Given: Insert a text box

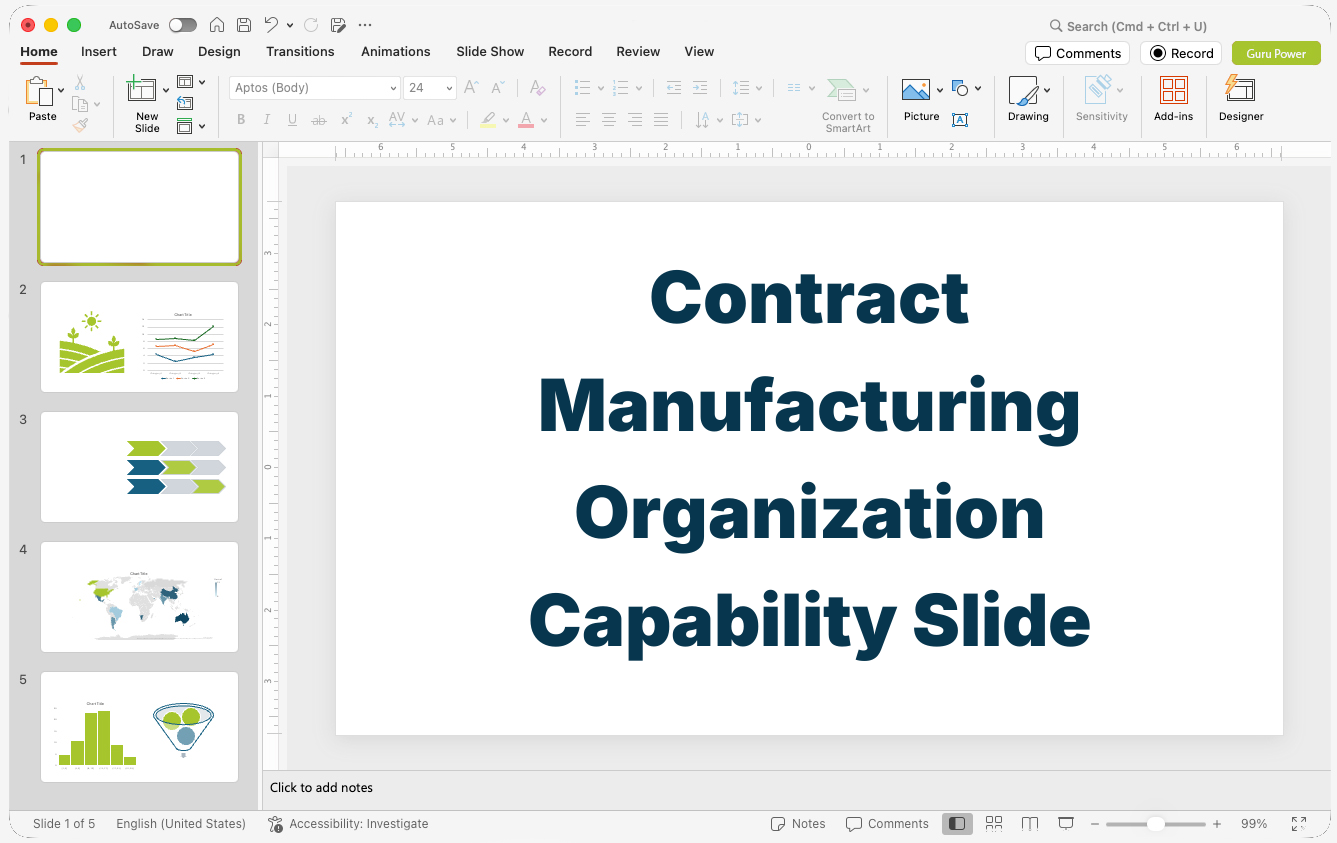Looking at the screenshot, I should [960, 120].
